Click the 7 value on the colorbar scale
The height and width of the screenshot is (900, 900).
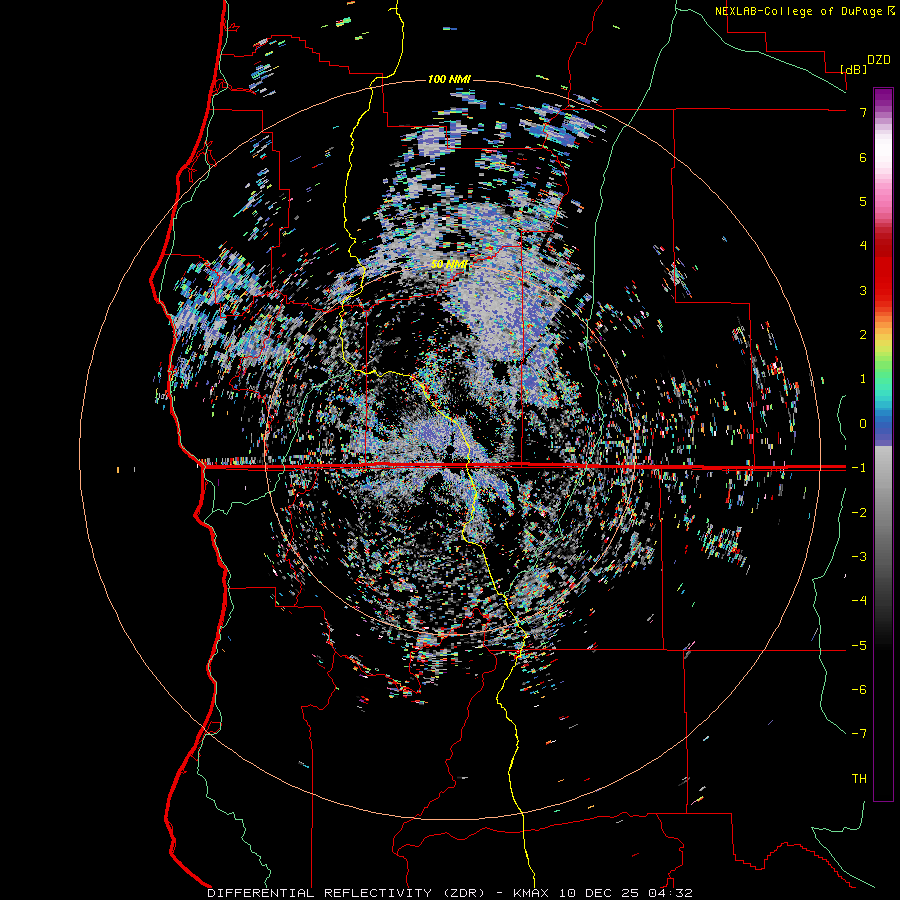click(863, 112)
